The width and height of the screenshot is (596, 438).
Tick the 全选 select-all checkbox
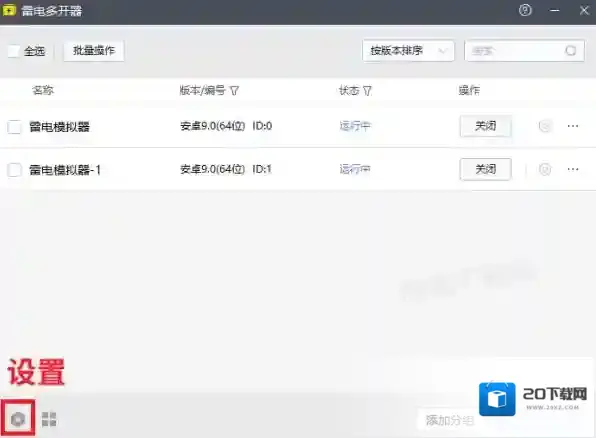coord(13,51)
